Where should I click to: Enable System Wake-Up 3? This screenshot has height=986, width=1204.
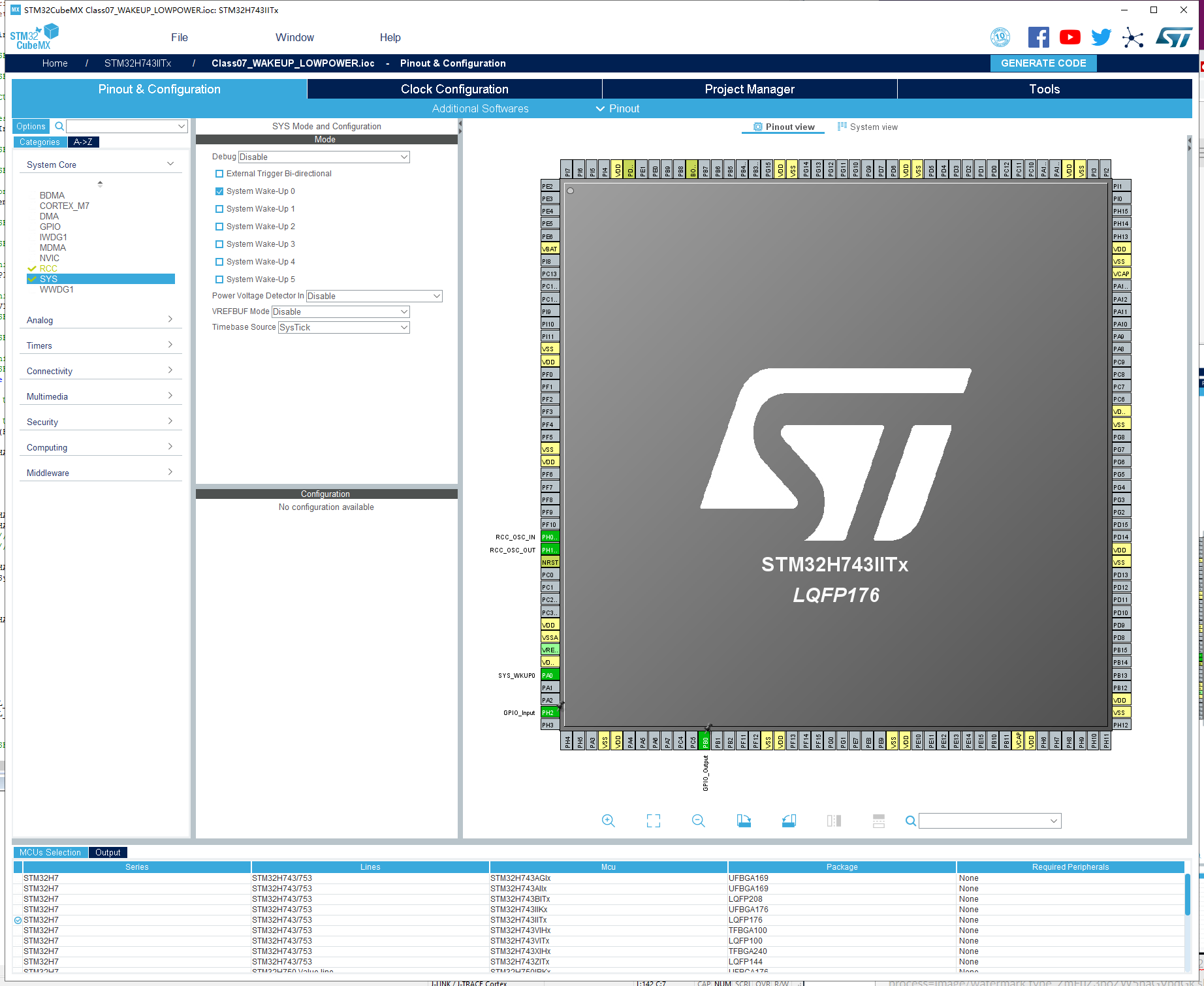219,244
